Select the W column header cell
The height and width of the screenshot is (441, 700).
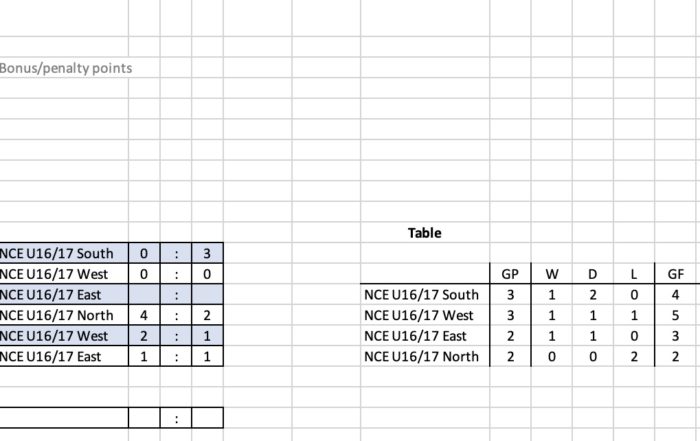pos(552,274)
